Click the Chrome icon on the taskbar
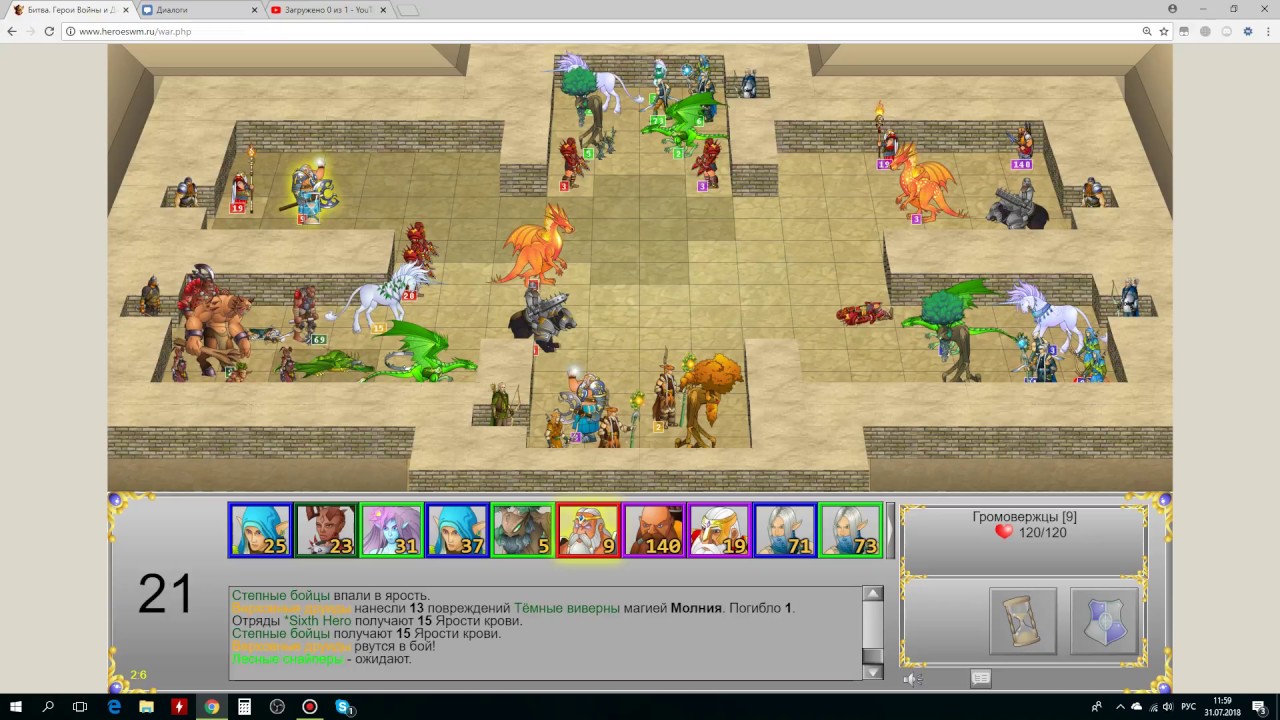This screenshot has width=1280, height=720. tap(212, 707)
